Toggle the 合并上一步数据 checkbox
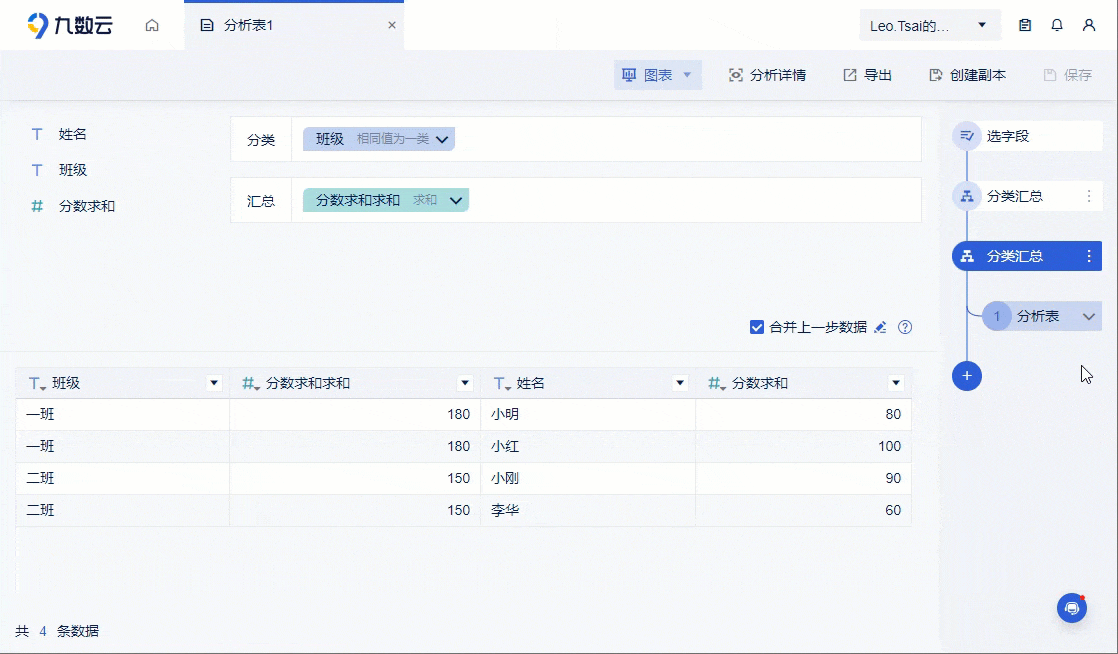This screenshot has height=654, width=1118. point(757,327)
